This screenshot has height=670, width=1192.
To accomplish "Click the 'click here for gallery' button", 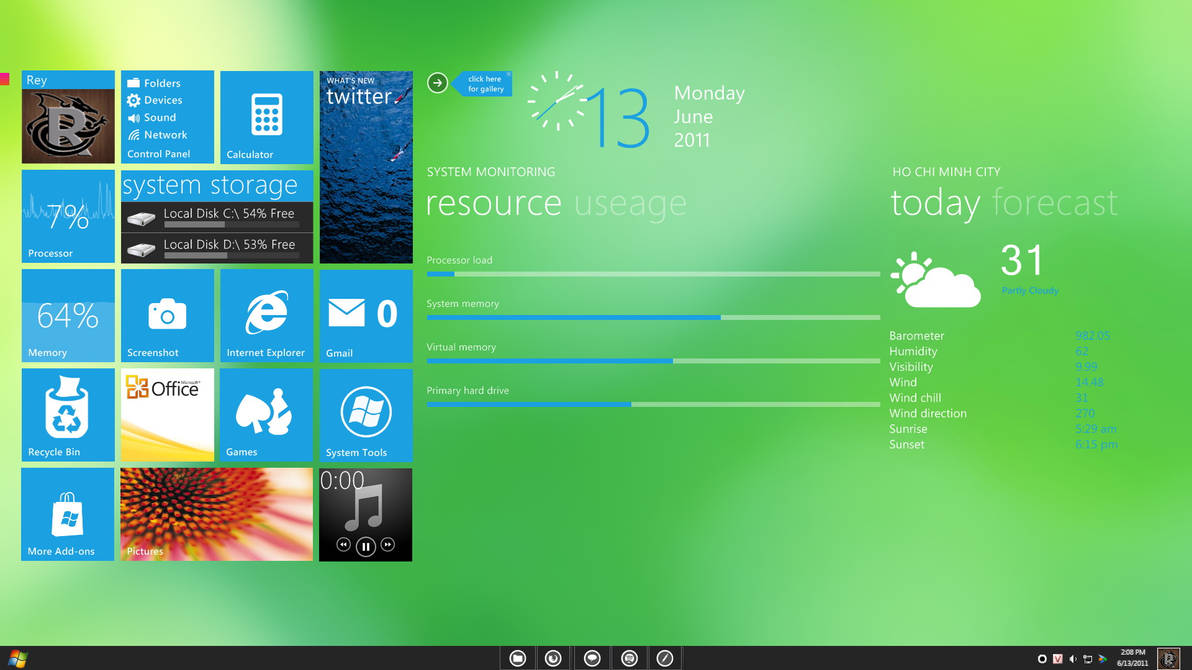I will [483, 84].
